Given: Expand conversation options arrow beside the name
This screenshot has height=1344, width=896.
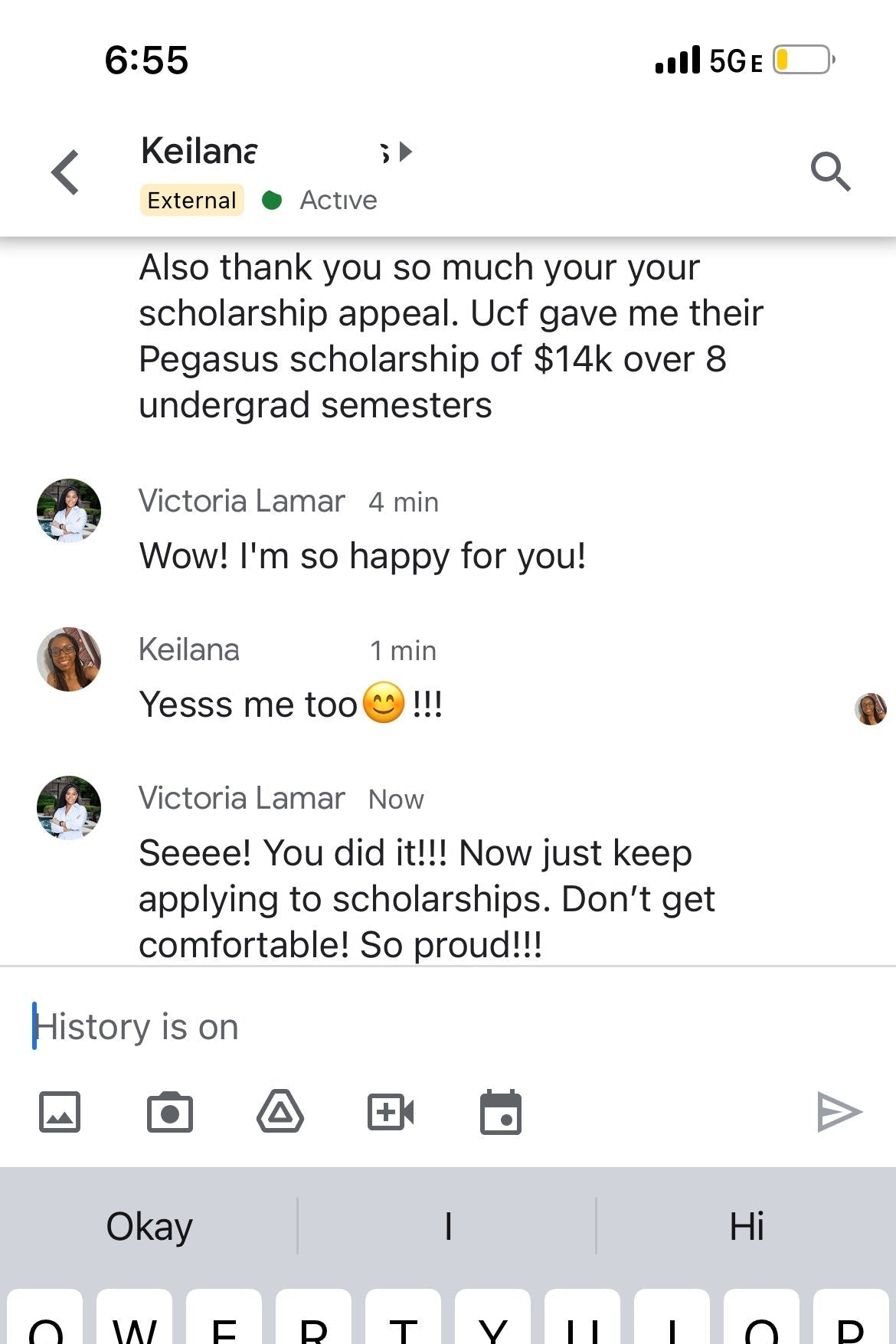Looking at the screenshot, I should click(405, 152).
